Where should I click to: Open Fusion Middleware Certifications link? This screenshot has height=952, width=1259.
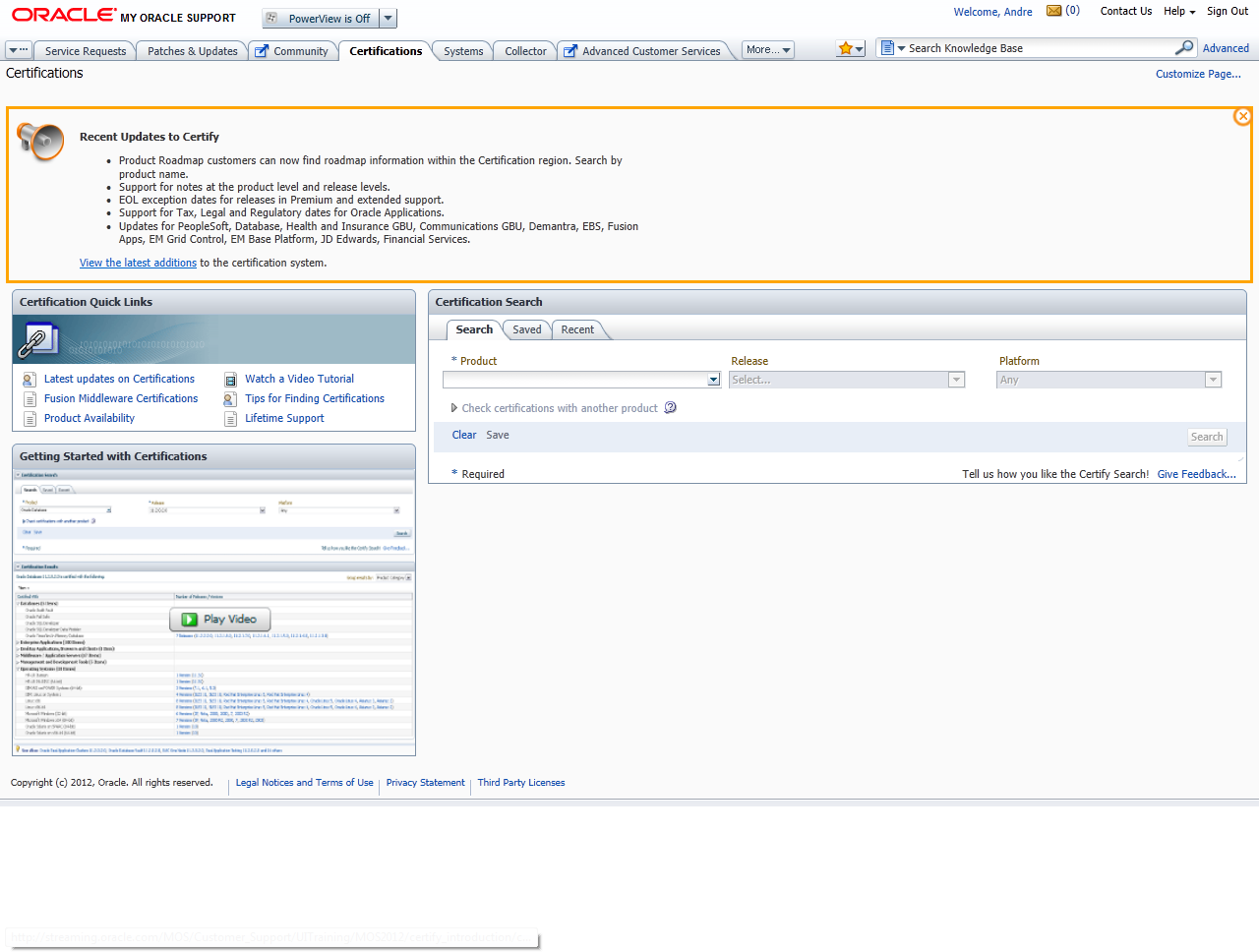(x=121, y=398)
